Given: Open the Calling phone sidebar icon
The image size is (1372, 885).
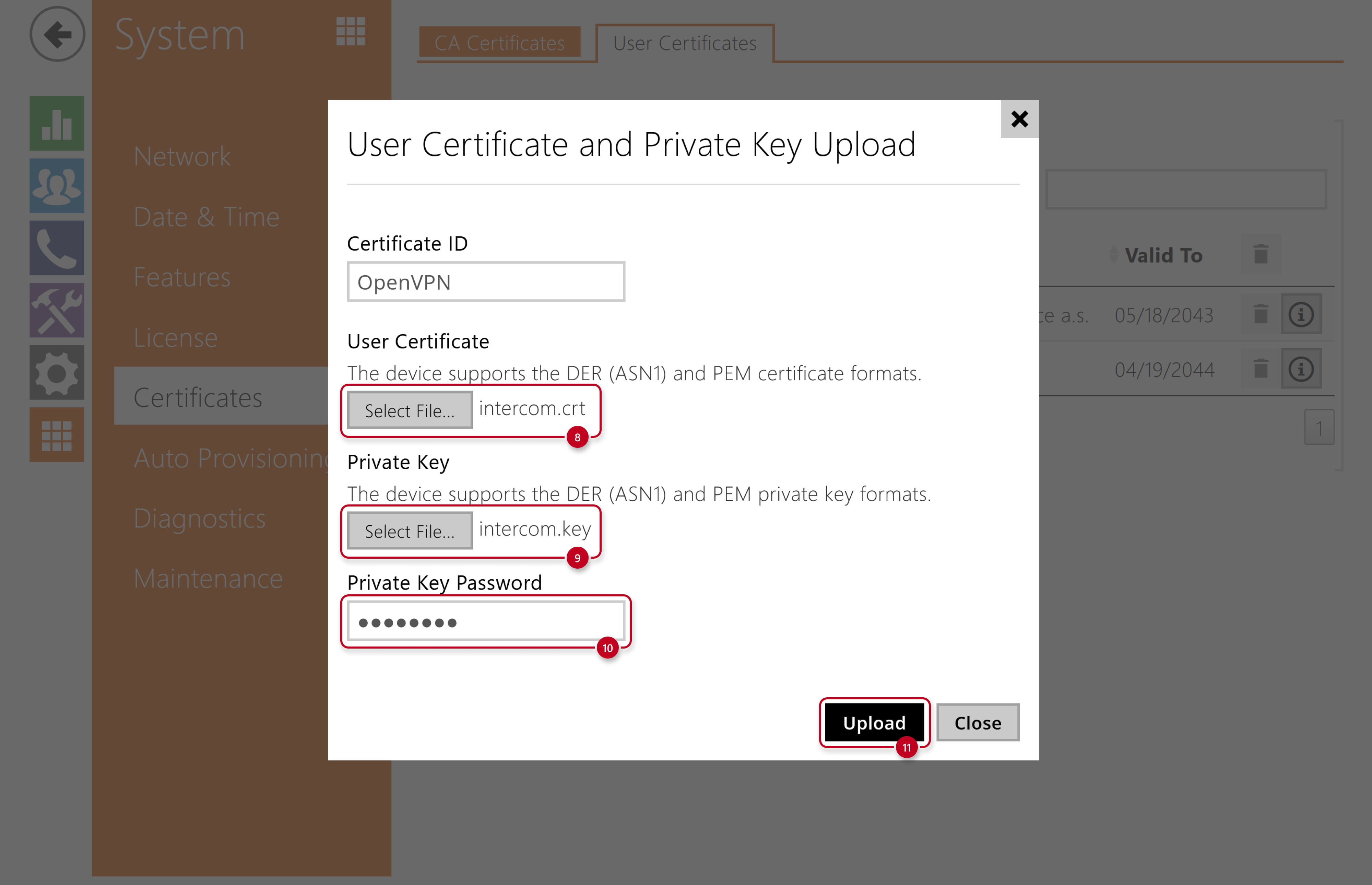Looking at the screenshot, I should [x=57, y=248].
